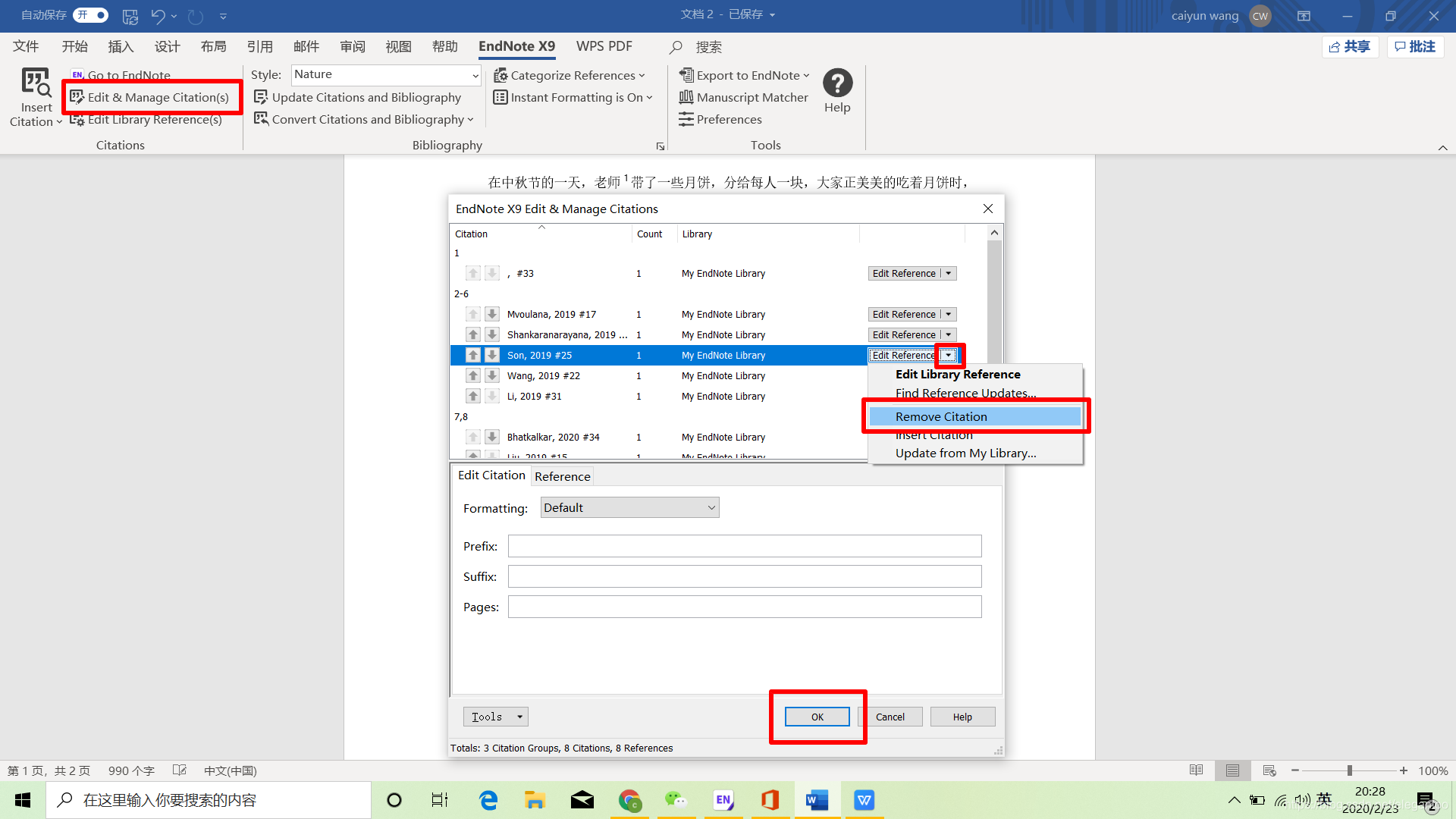Open WeChat from the taskbar
The height and width of the screenshot is (819, 1456).
pyautogui.click(x=675, y=800)
